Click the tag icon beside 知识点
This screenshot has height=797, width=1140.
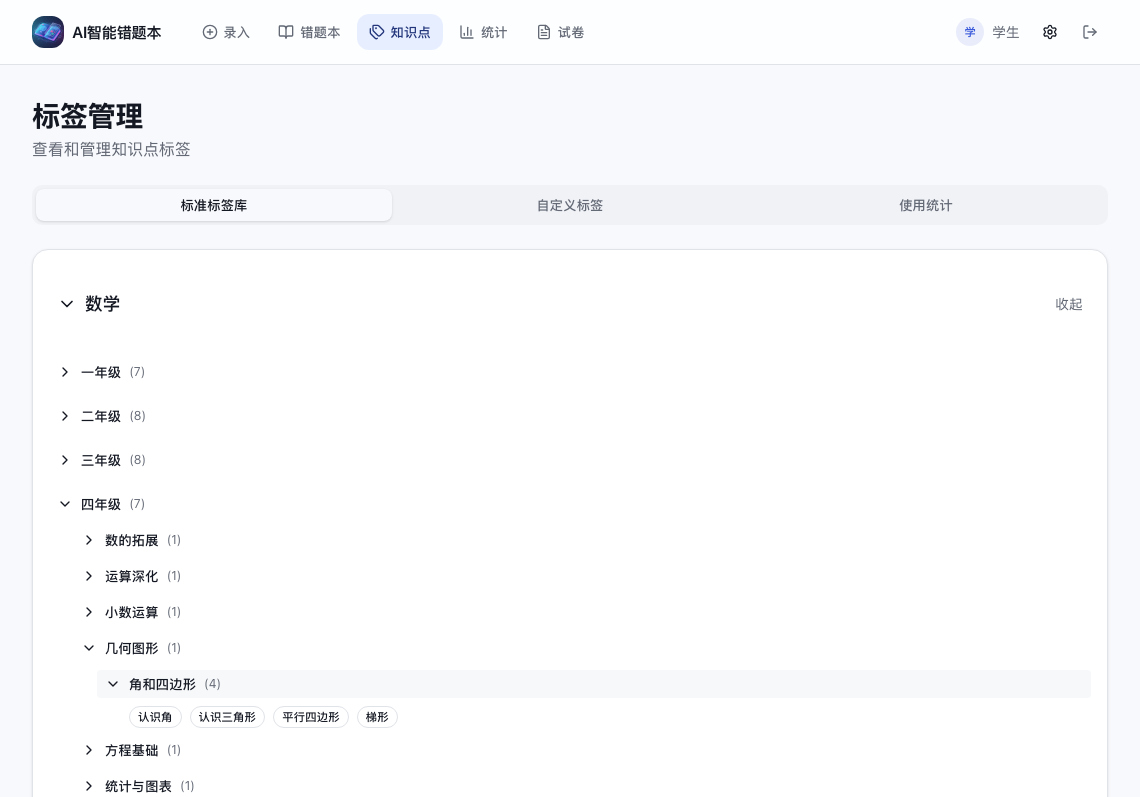click(377, 32)
